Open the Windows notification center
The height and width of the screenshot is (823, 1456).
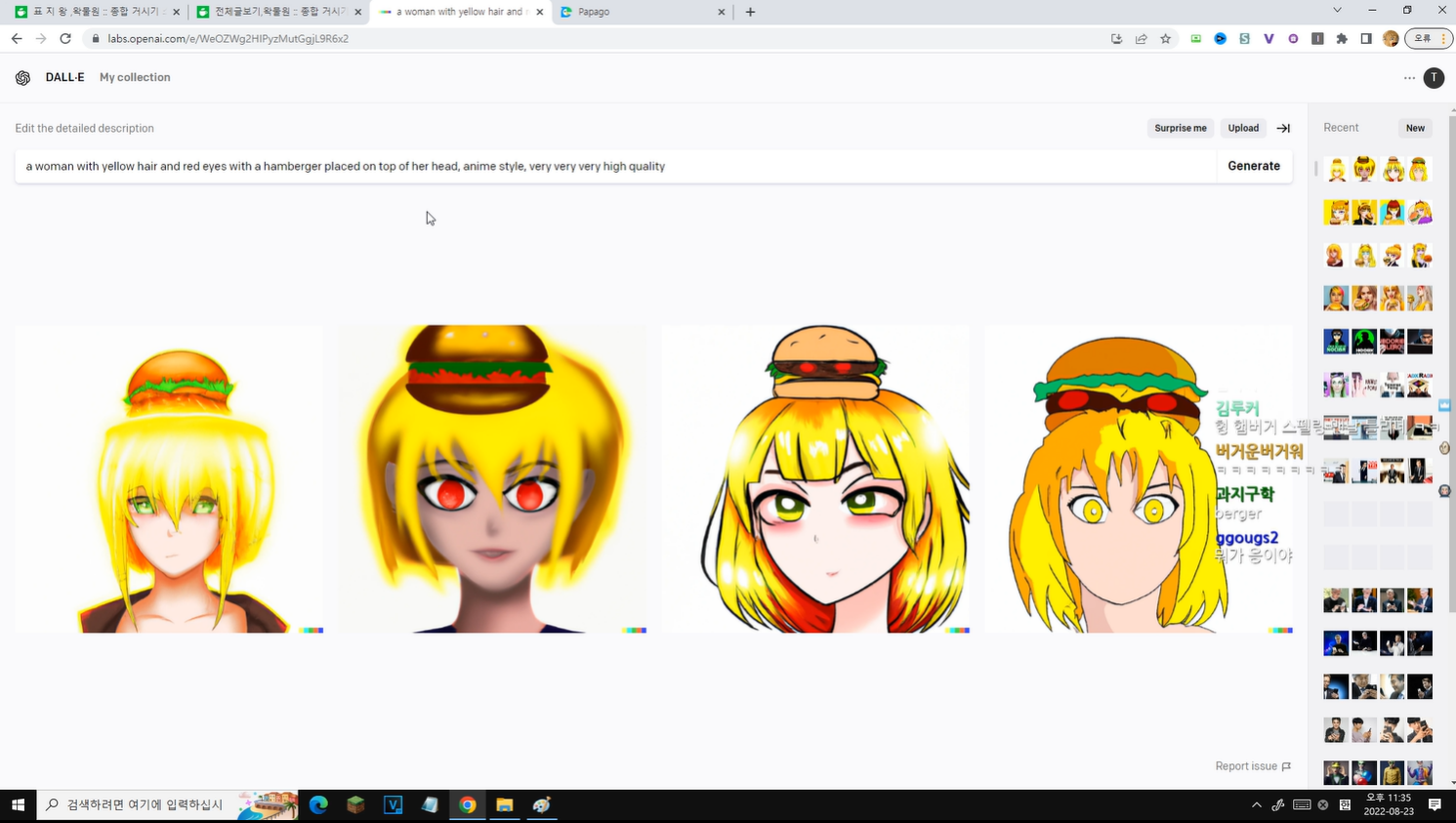[x=1435, y=804]
